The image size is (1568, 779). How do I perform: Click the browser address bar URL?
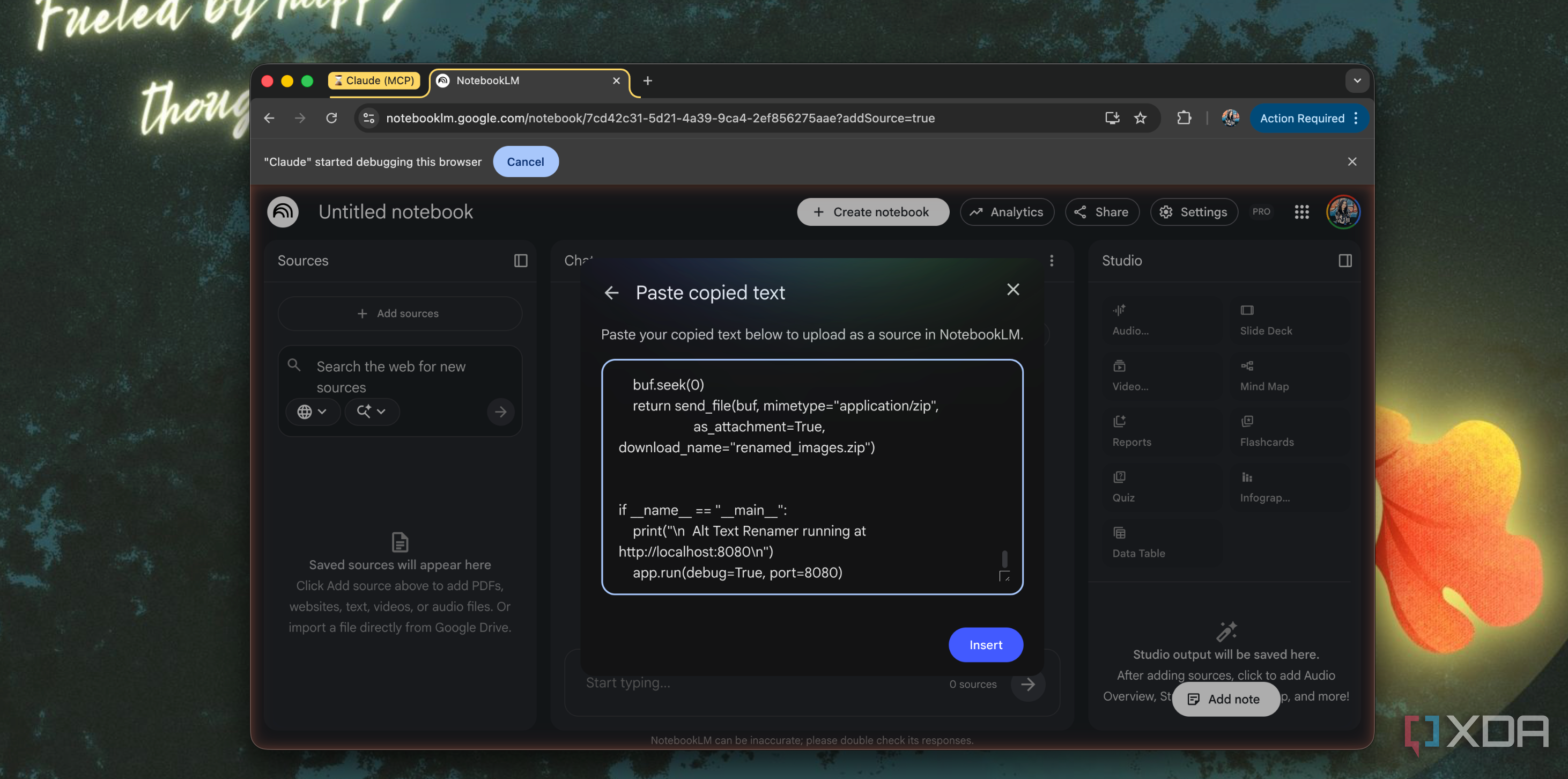660,118
